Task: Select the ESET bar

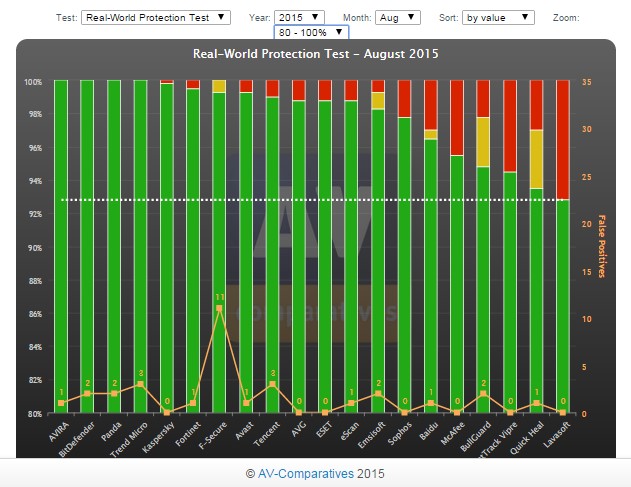Action: coord(325,246)
